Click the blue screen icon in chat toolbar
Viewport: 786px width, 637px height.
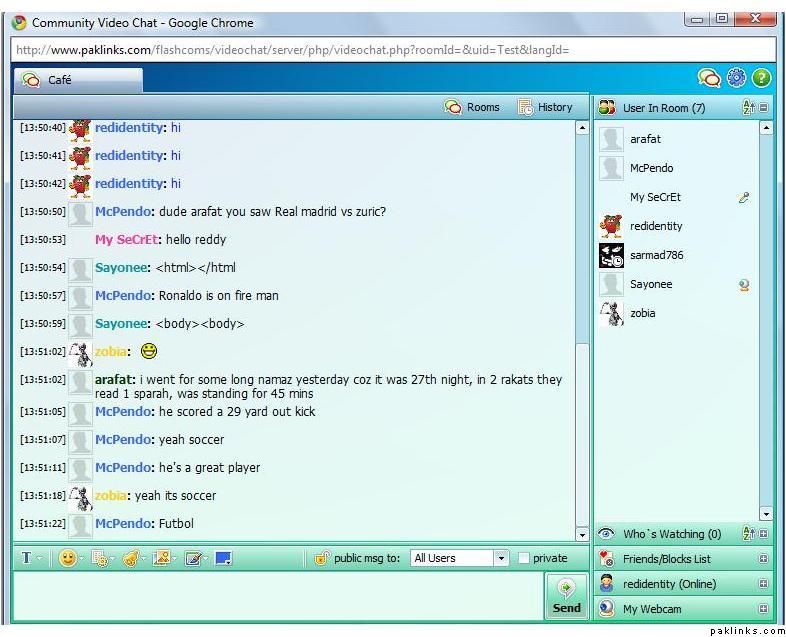click(223, 558)
